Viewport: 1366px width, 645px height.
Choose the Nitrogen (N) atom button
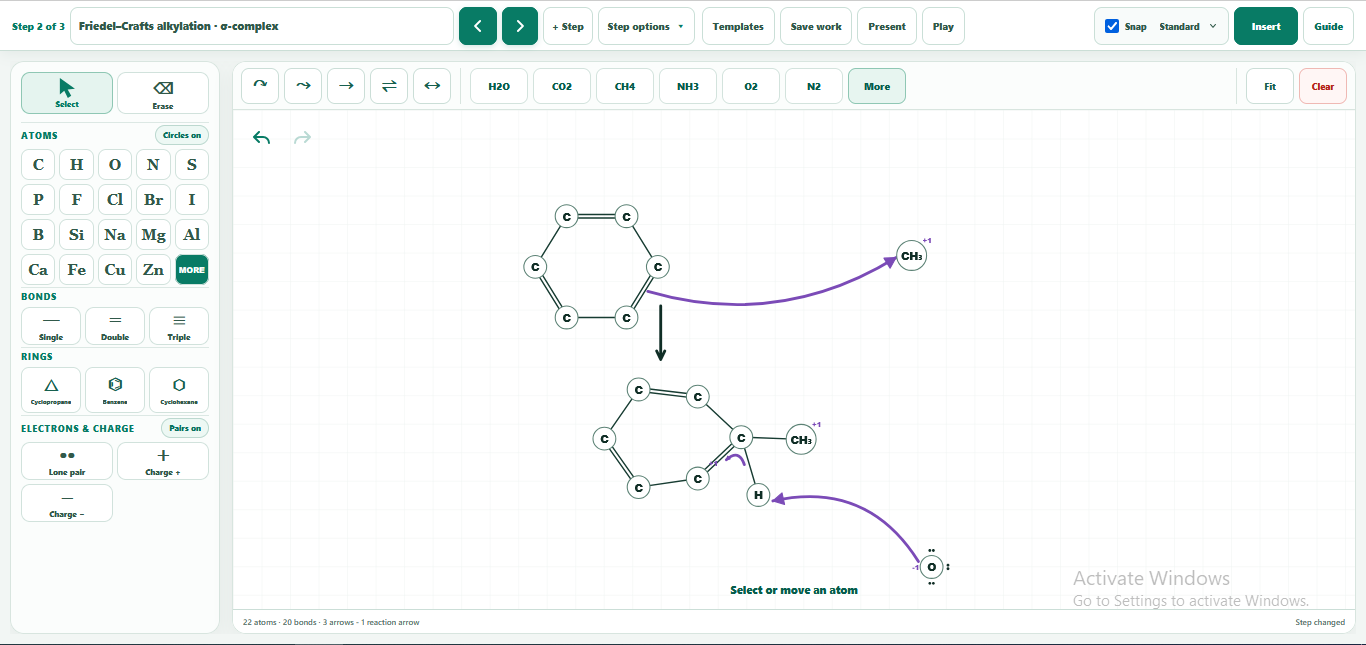click(x=153, y=165)
